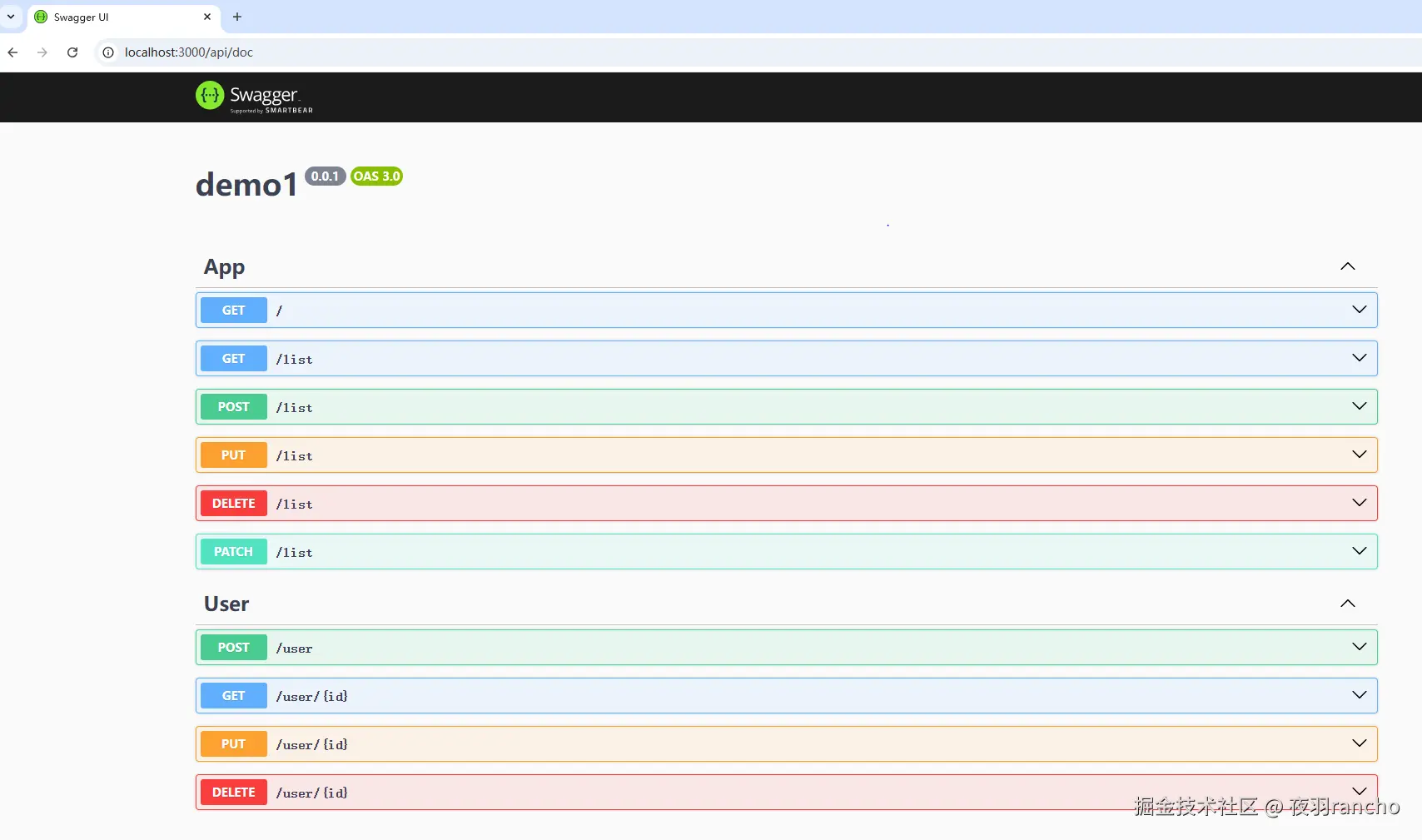Click the DELETE method badge for /list
Viewport: 1422px width, 840px height.
(234, 503)
